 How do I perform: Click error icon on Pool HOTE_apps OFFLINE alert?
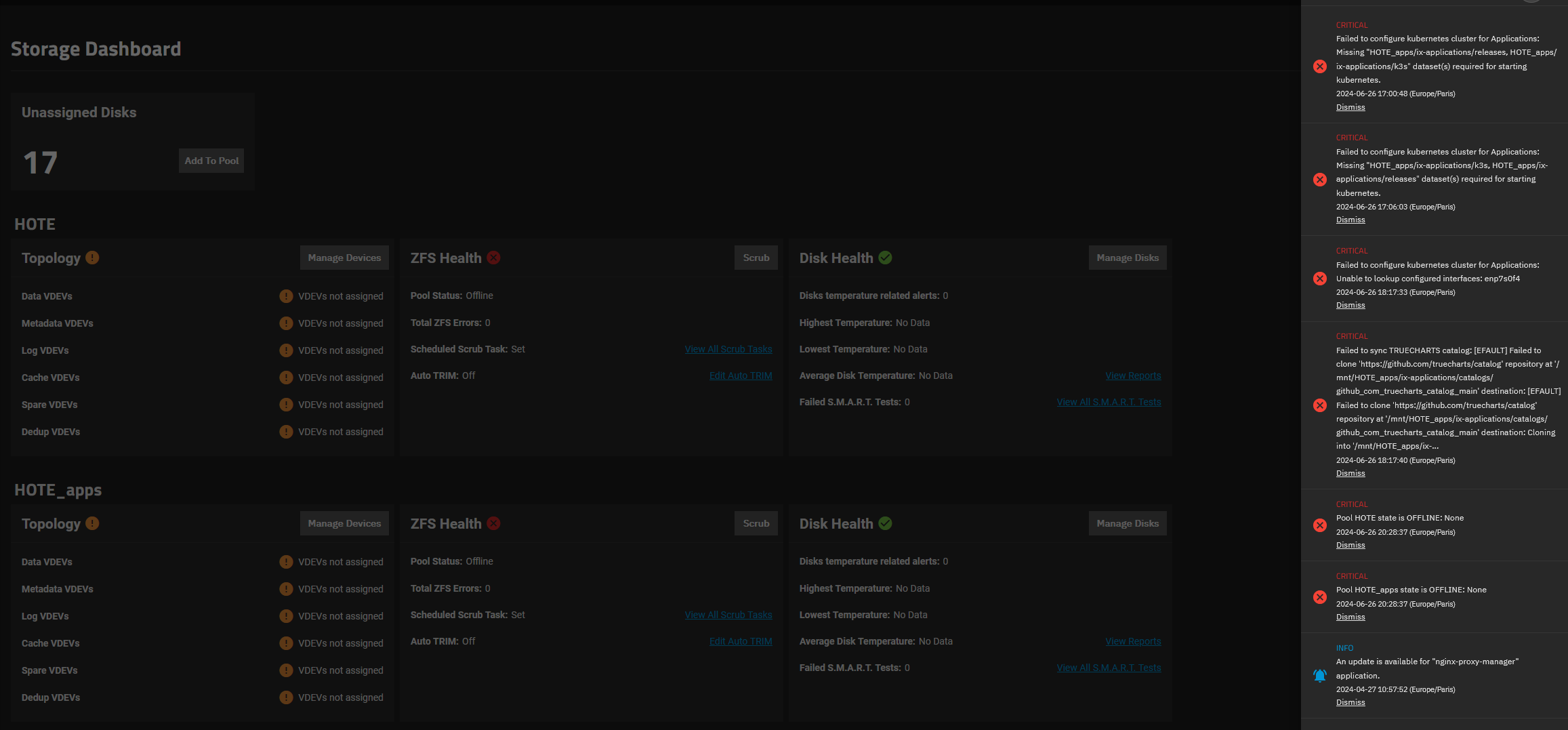tap(1319, 597)
